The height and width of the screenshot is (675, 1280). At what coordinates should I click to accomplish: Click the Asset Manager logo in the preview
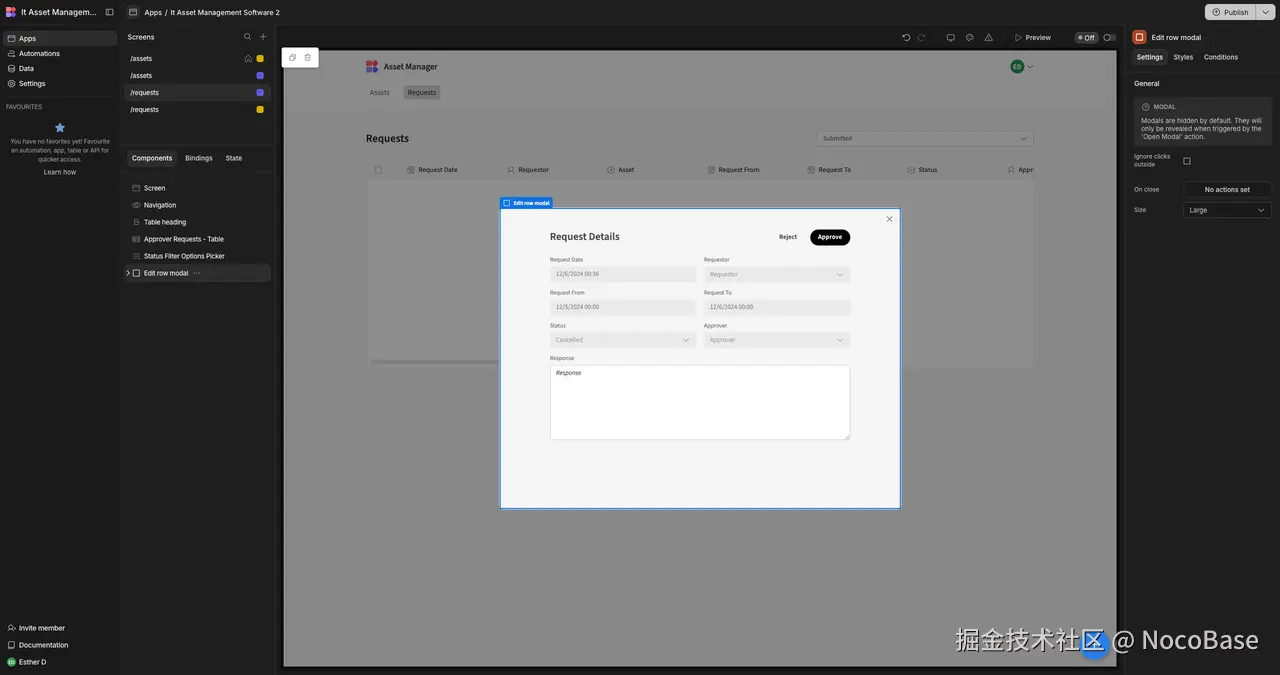click(372, 67)
